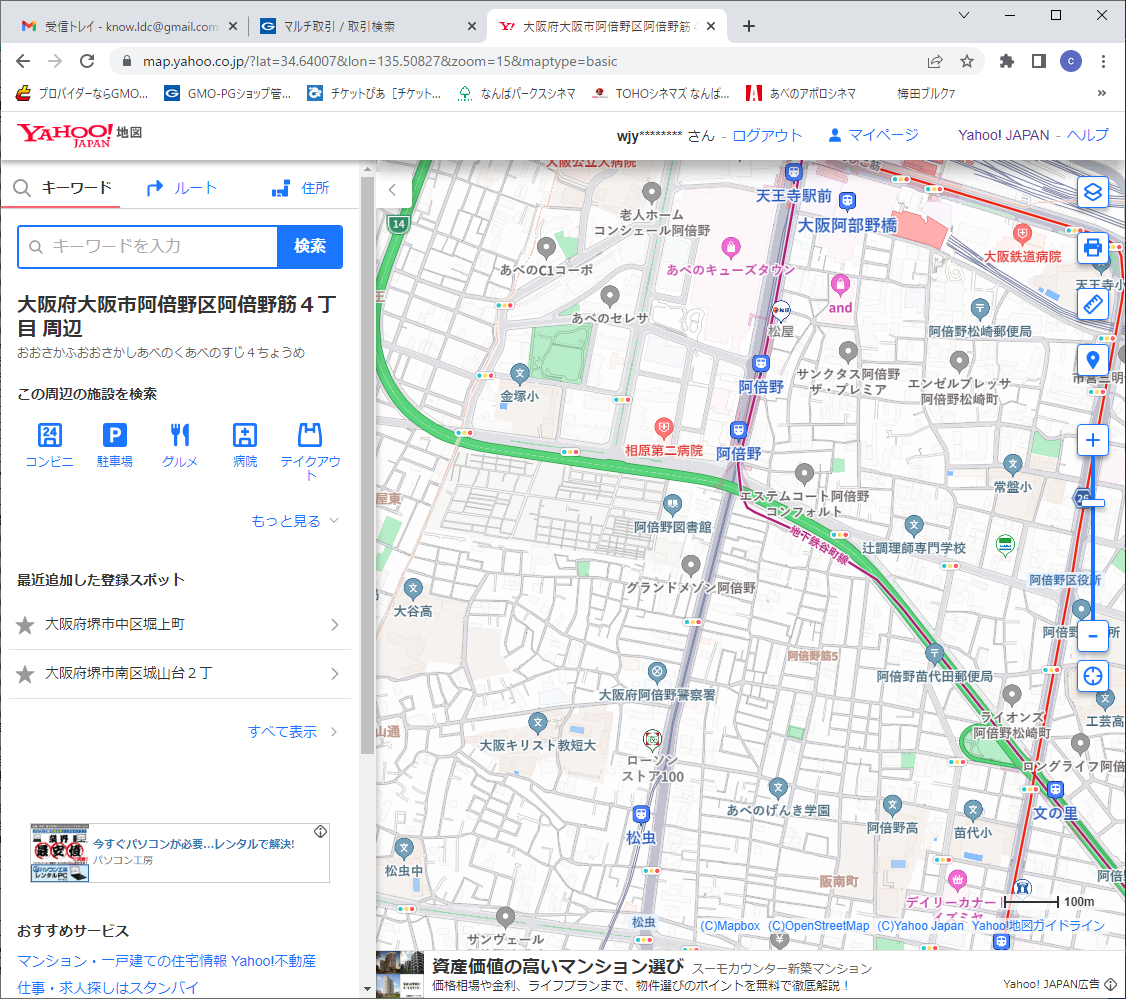Click the location pin marker tool
This screenshot has width=1126, height=999.
click(1093, 360)
